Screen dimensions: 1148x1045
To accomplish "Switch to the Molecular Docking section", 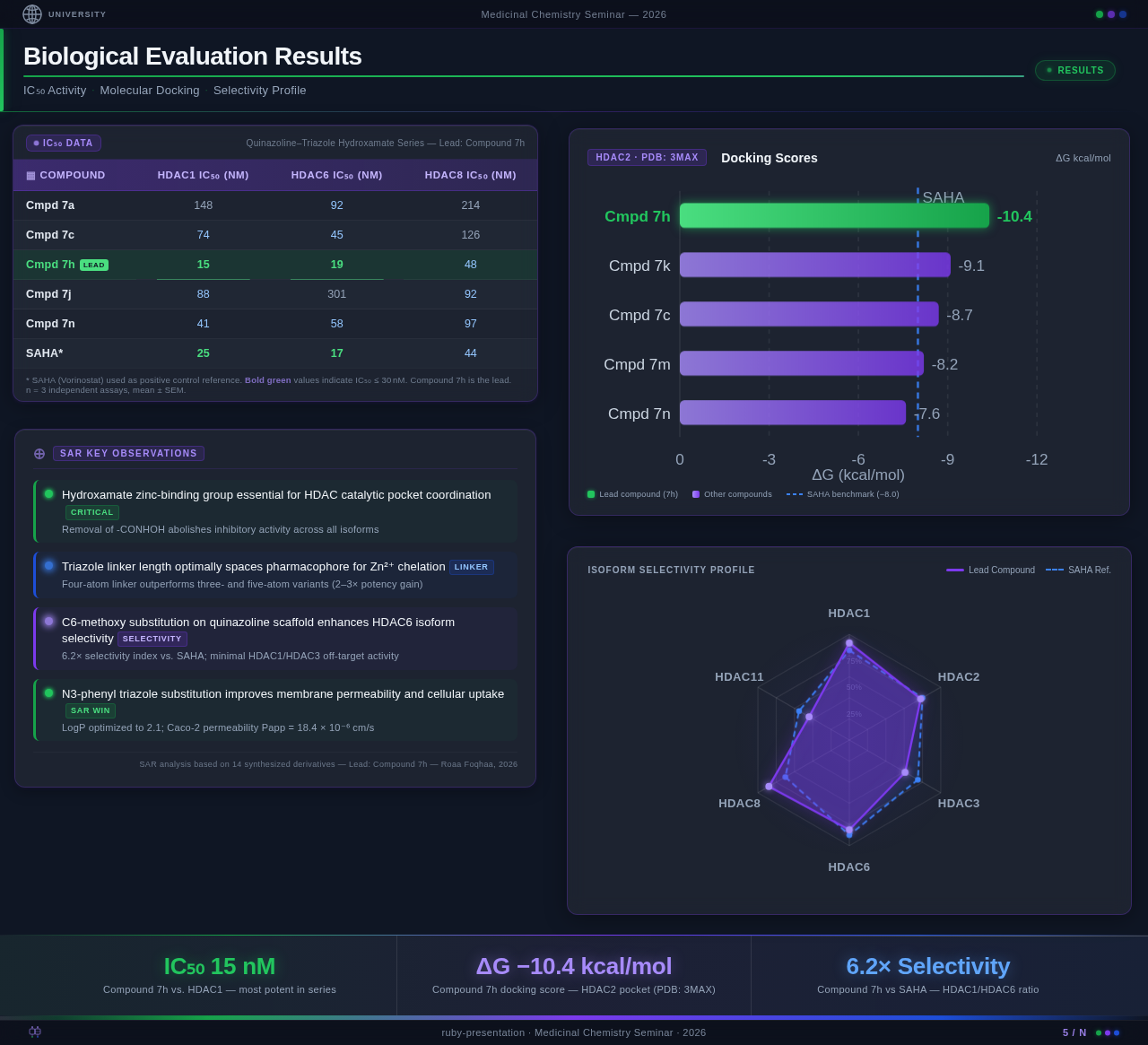I will point(150,90).
